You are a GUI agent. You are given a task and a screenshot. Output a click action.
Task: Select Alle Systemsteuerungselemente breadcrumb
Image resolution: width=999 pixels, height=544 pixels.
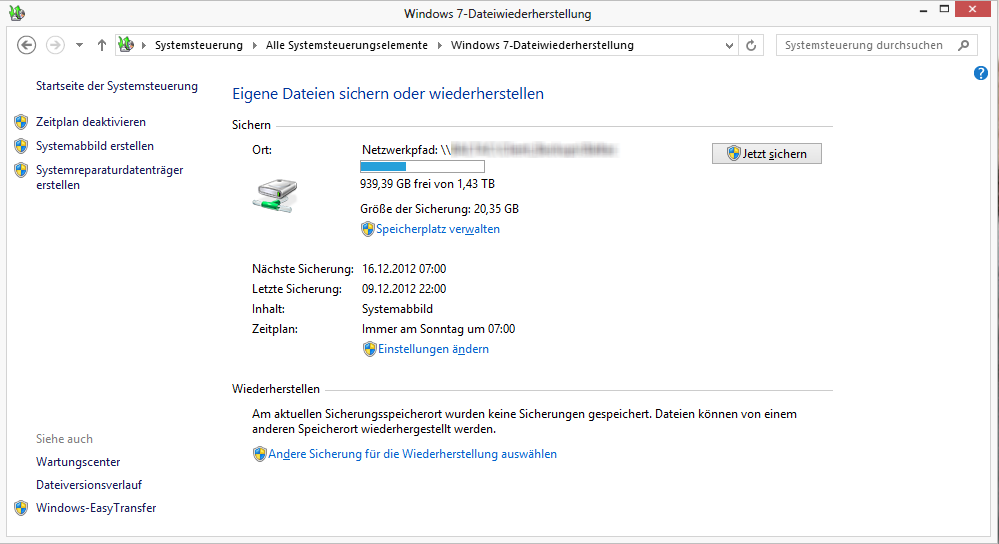(x=347, y=45)
